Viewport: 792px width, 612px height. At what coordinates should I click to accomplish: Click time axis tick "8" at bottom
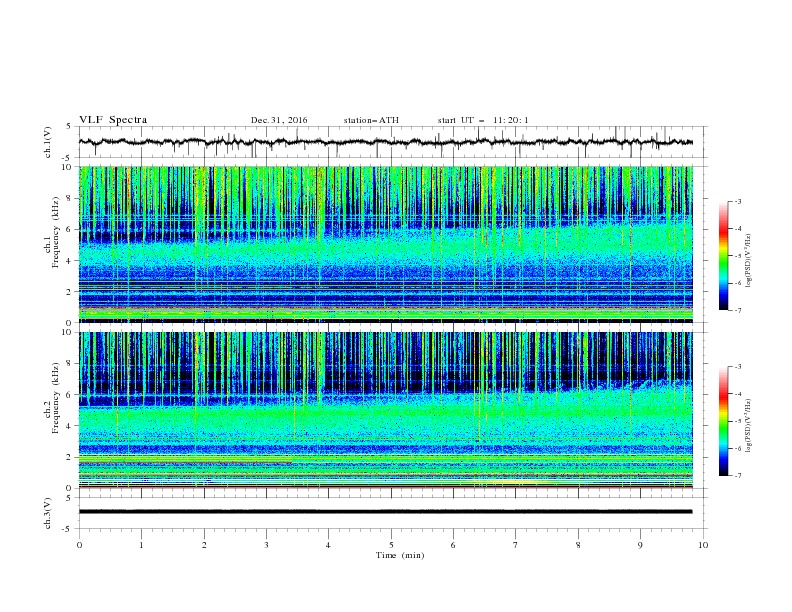578,545
